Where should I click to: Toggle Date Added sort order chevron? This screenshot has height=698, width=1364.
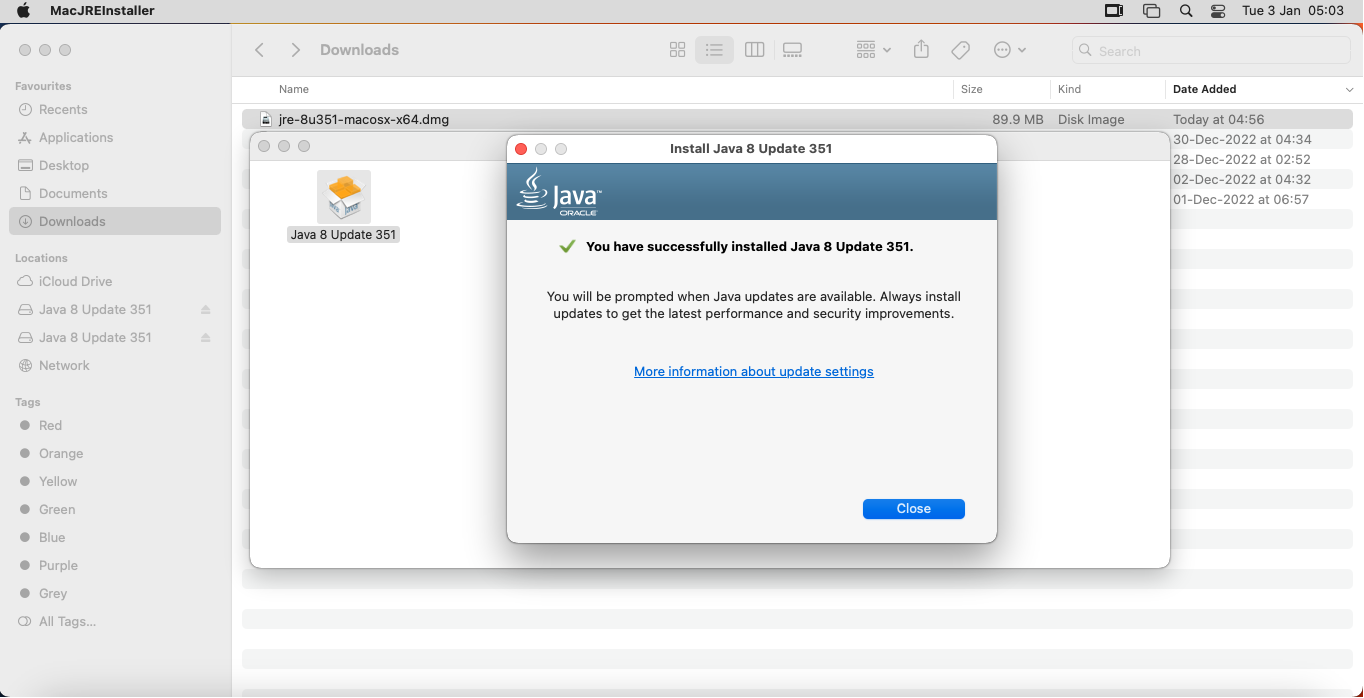(x=1349, y=90)
